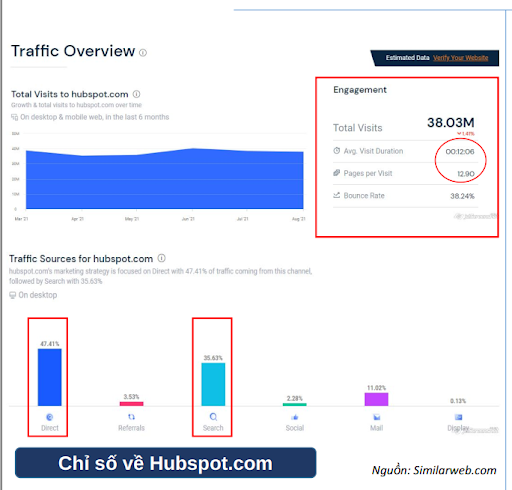Click Bounce Rate chart icon
Screen dimensions: 512x490
pyautogui.click(x=337, y=195)
